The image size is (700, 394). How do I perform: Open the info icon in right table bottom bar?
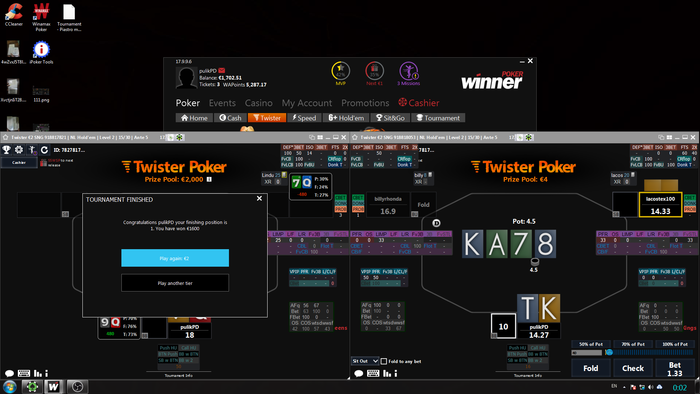tap(396, 373)
